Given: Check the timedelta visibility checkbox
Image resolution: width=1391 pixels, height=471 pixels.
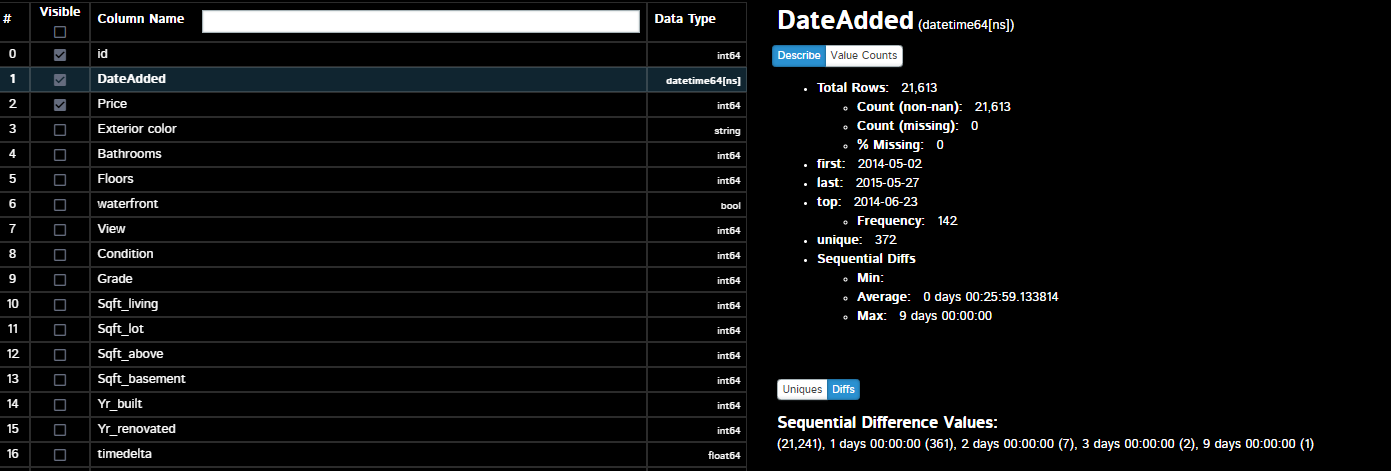Looking at the screenshot, I should 60,455.
